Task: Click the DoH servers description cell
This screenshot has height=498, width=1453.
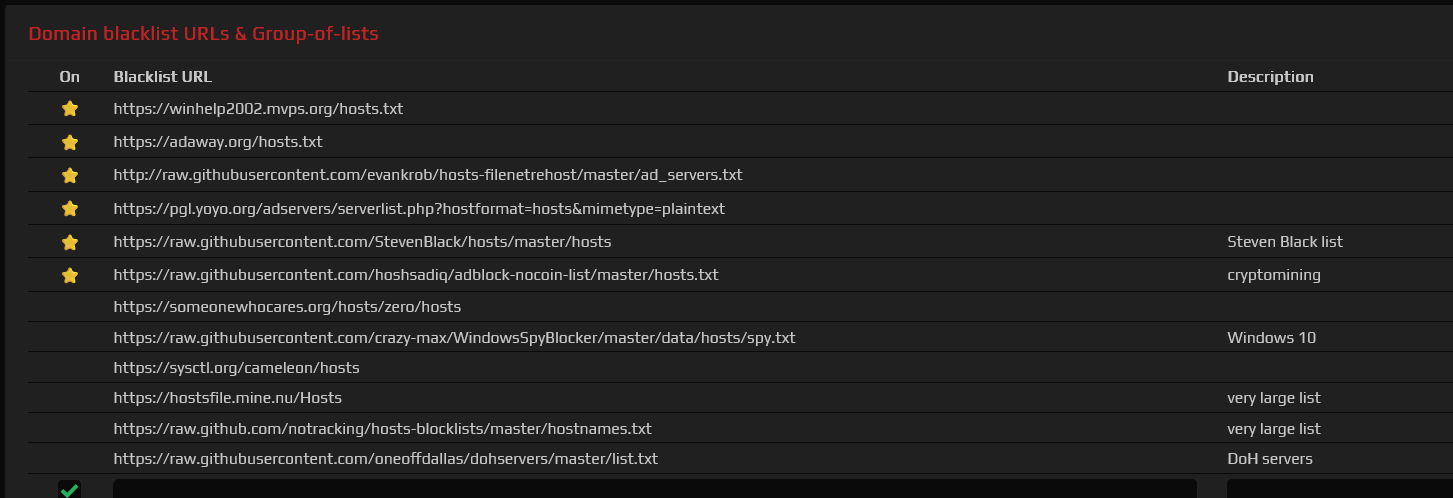Action: pos(1270,459)
